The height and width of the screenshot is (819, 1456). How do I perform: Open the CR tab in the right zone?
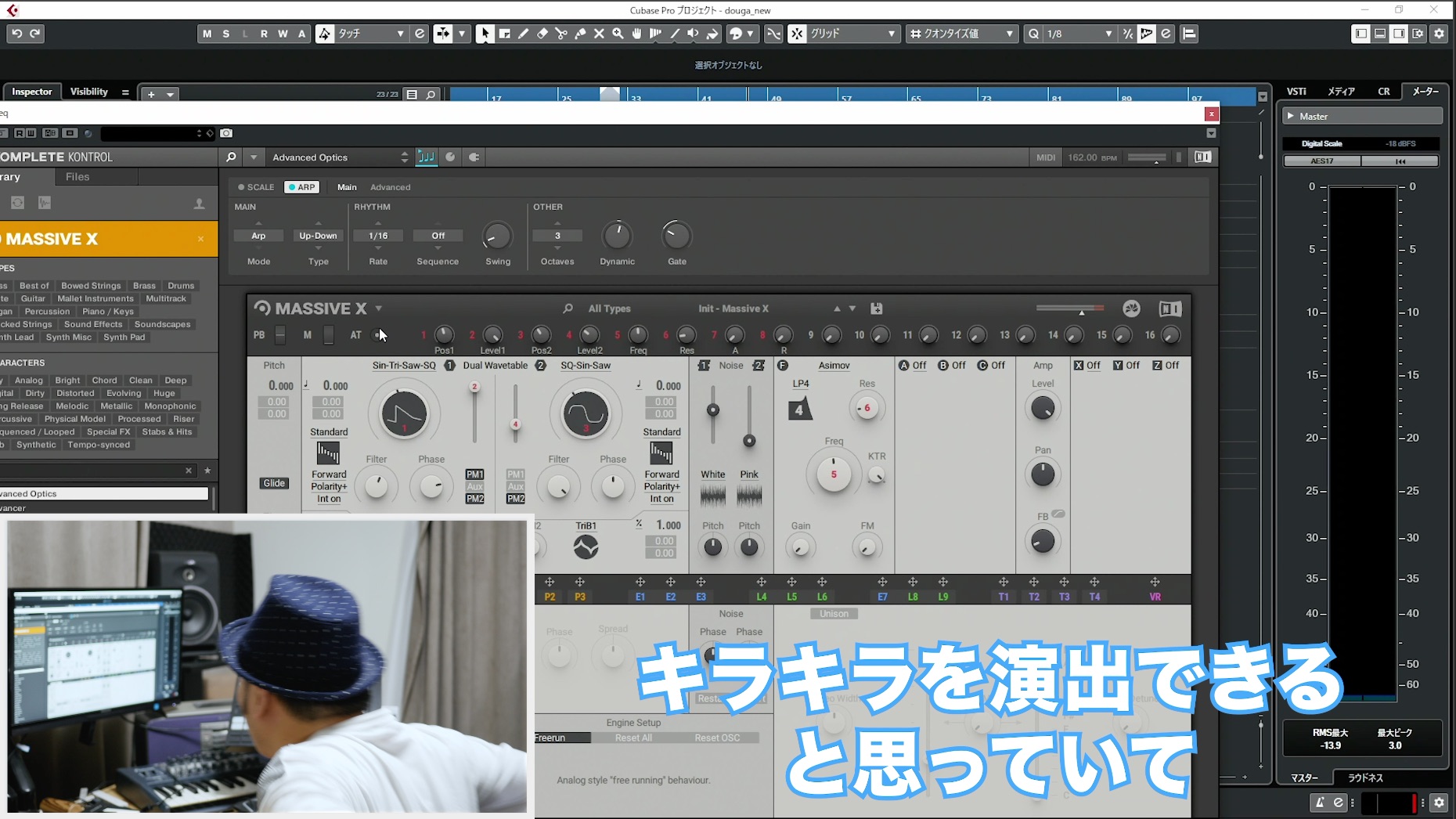(x=1384, y=92)
